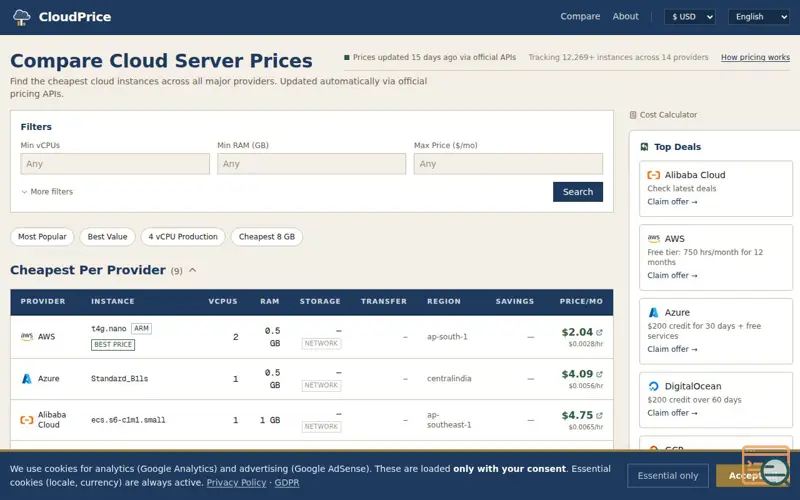
Task: Claim the AWS free tier offer
Action: [x=672, y=276]
